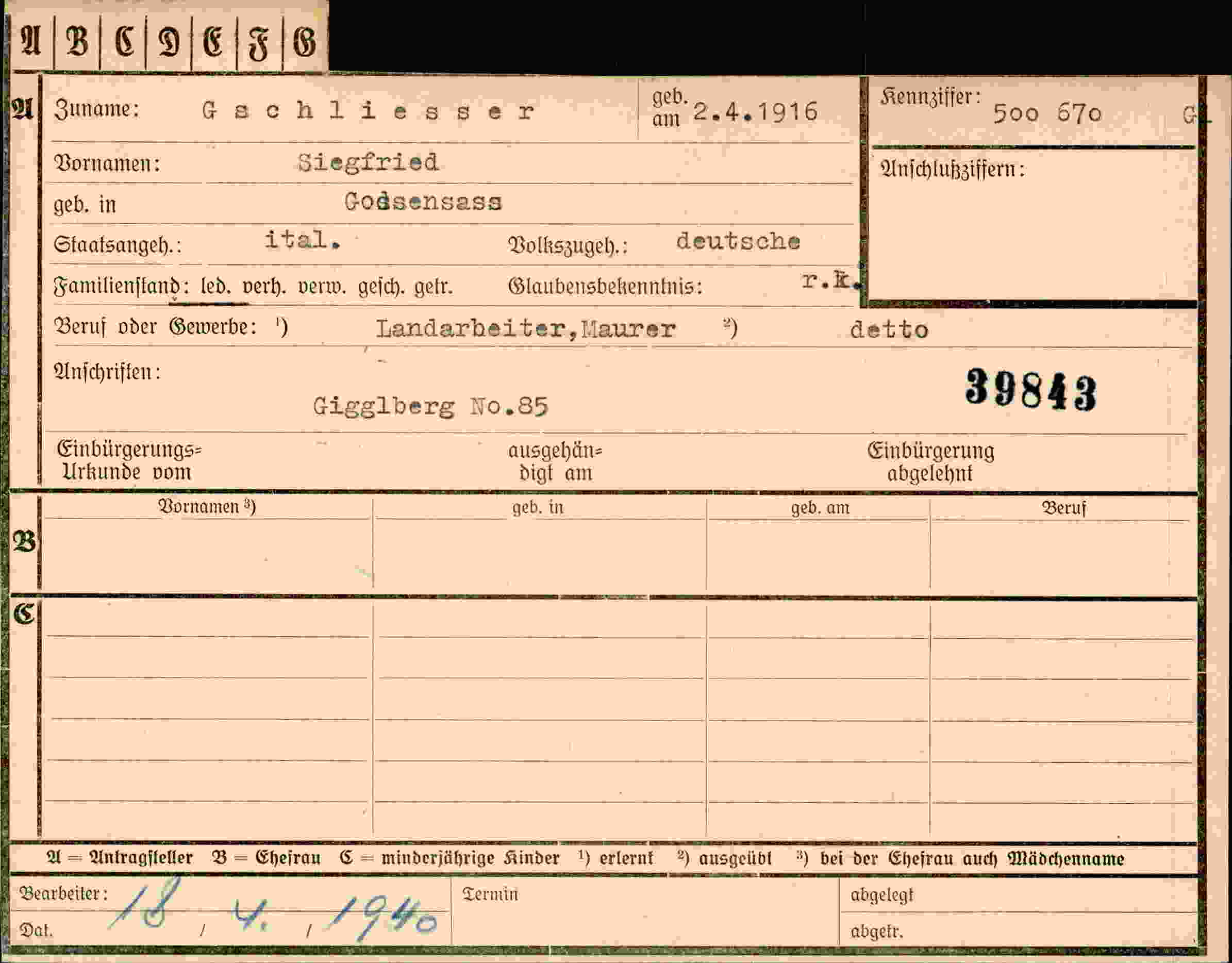Click the ethnicity value 'deutsche'
Screen dimensions: 1232x963
pos(738,241)
